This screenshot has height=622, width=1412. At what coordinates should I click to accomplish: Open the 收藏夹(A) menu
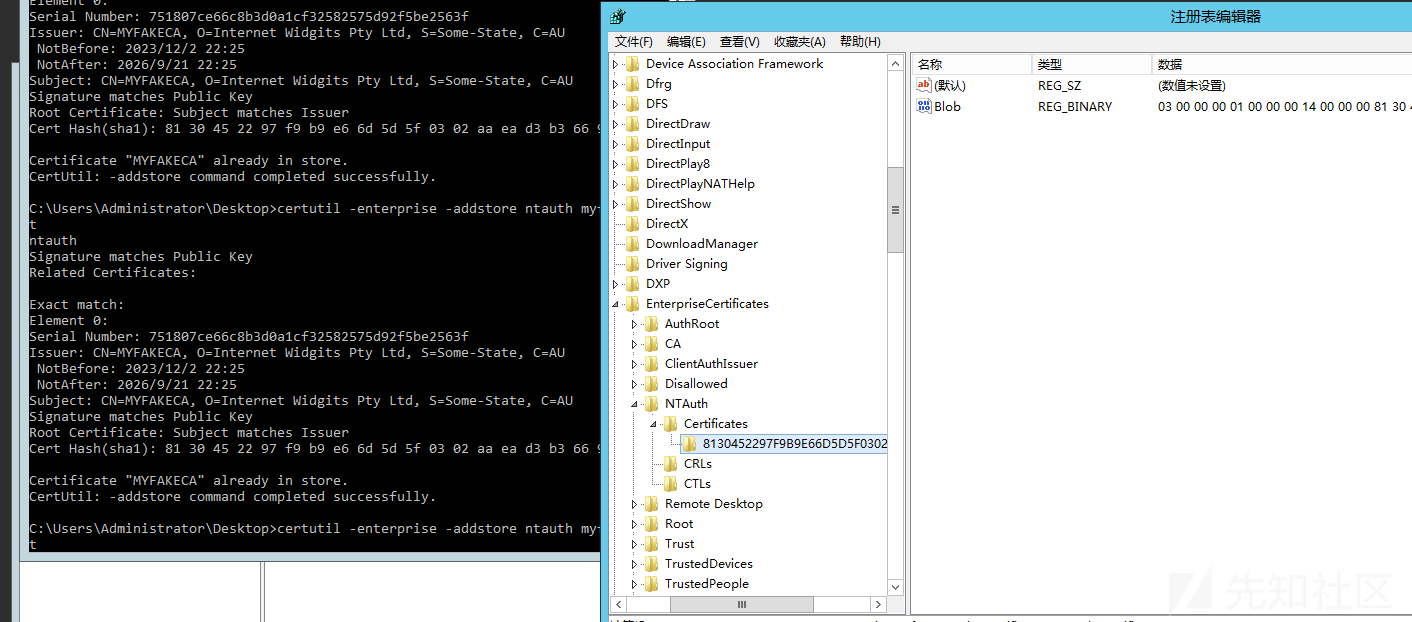(800, 41)
